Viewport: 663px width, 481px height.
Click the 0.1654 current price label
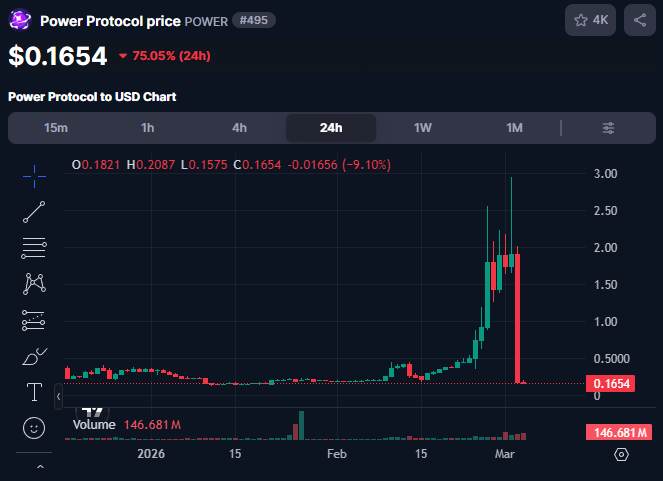611,384
